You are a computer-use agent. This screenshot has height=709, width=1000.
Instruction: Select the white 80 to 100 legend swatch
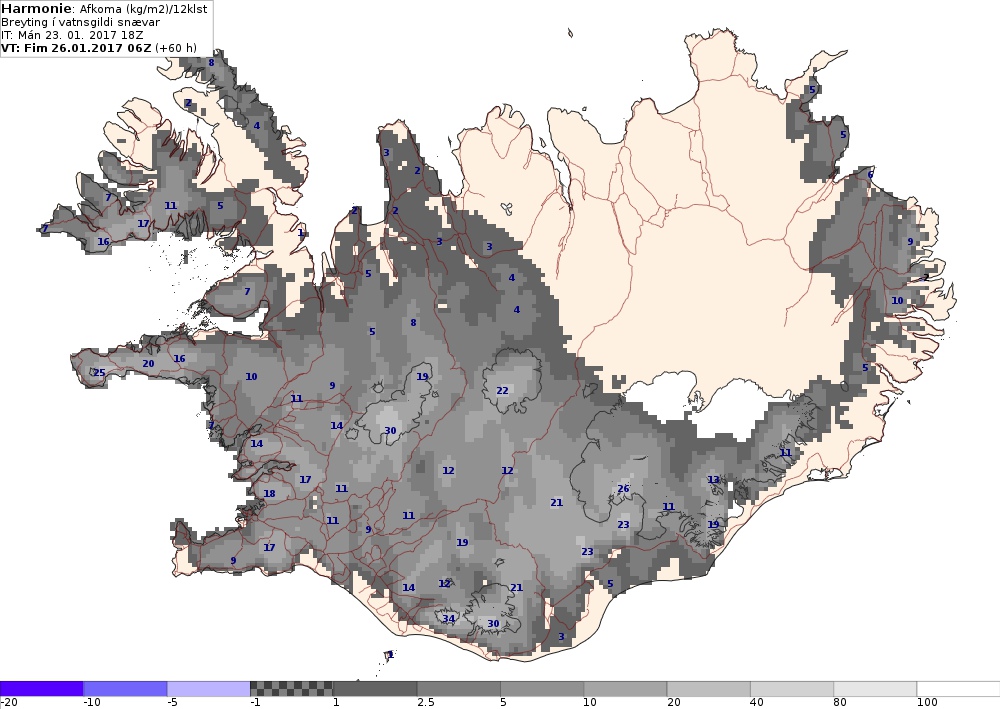point(875,689)
